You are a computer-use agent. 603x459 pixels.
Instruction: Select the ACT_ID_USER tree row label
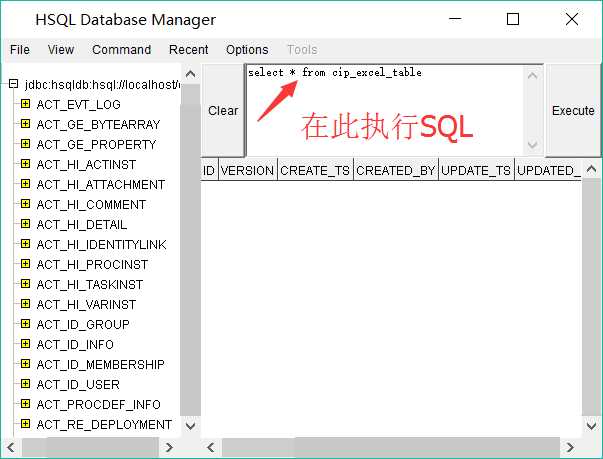[78, 384]
